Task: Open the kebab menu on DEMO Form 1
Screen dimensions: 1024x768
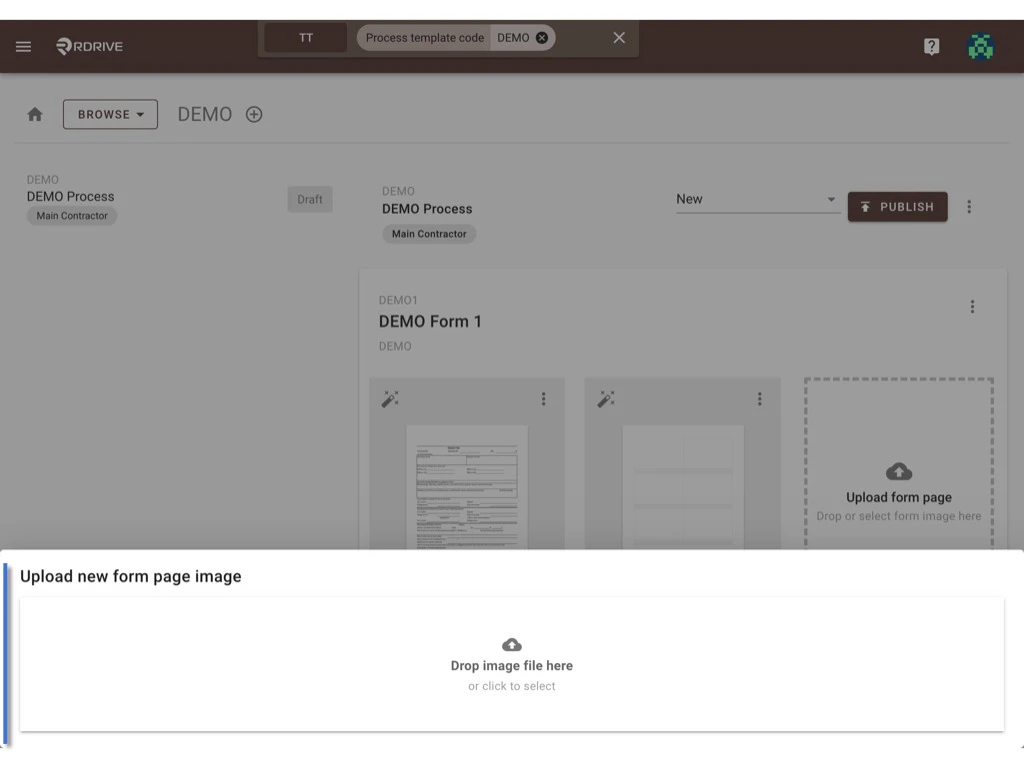Action: [972, 306]
